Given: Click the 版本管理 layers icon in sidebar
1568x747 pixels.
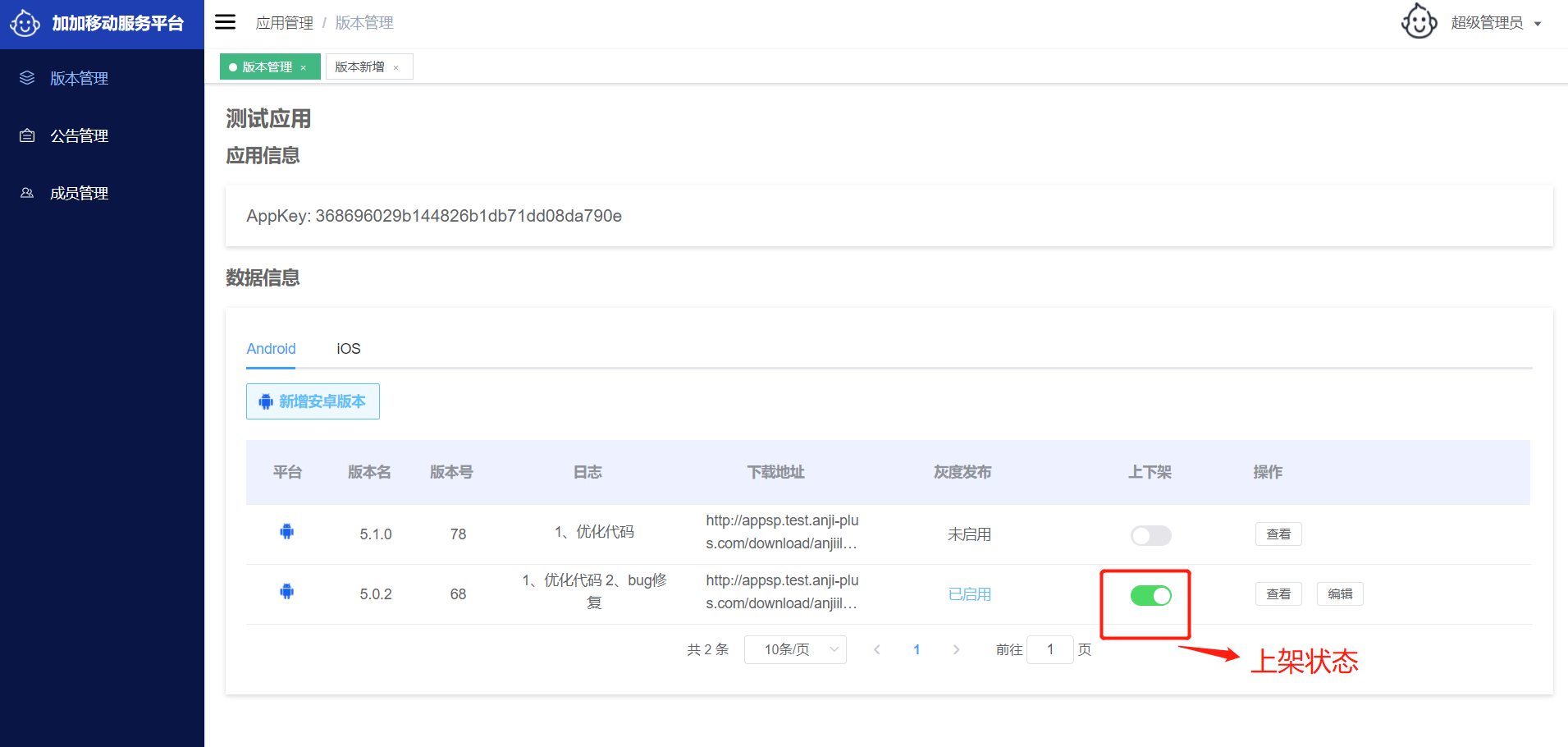Looking at the screenshot, I should pos(27,78).
